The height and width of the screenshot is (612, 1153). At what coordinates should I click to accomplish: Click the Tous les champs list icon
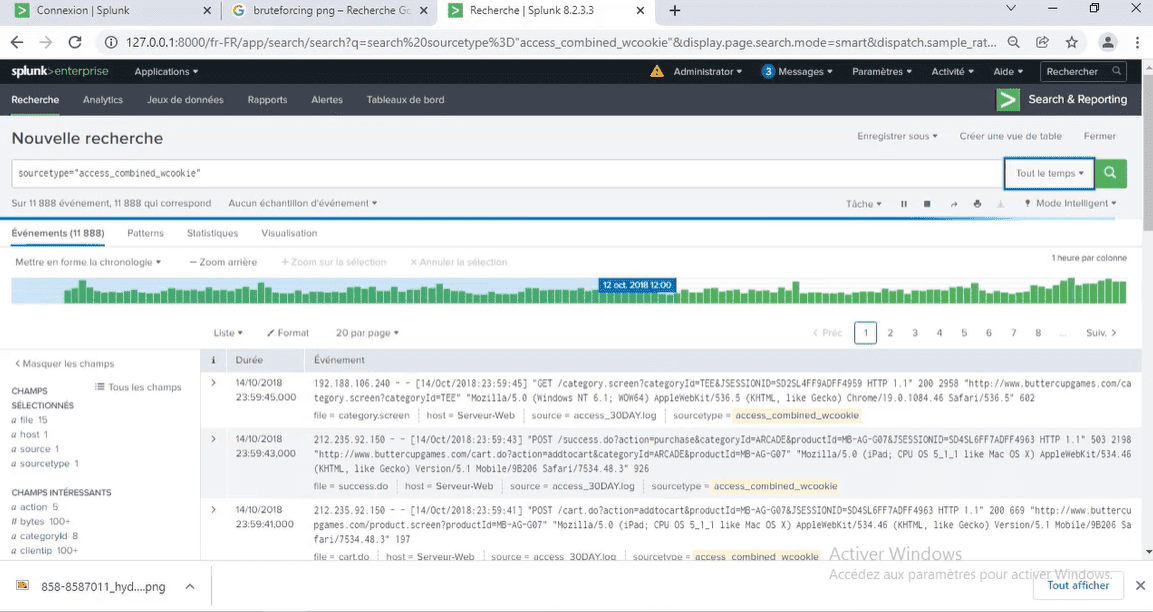(x=100, y=387)
